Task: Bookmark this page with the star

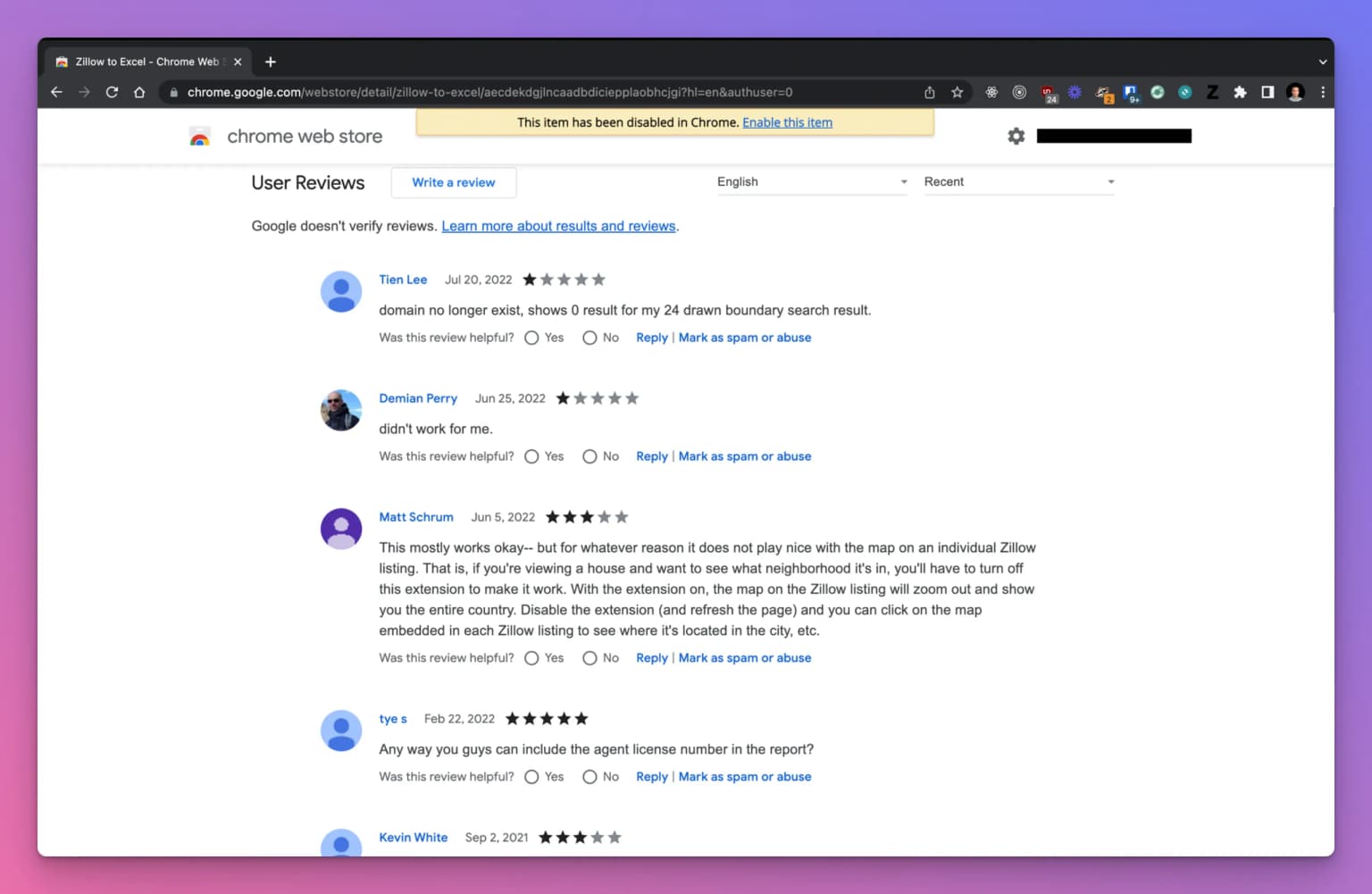Action: click(x=958, y=92)
